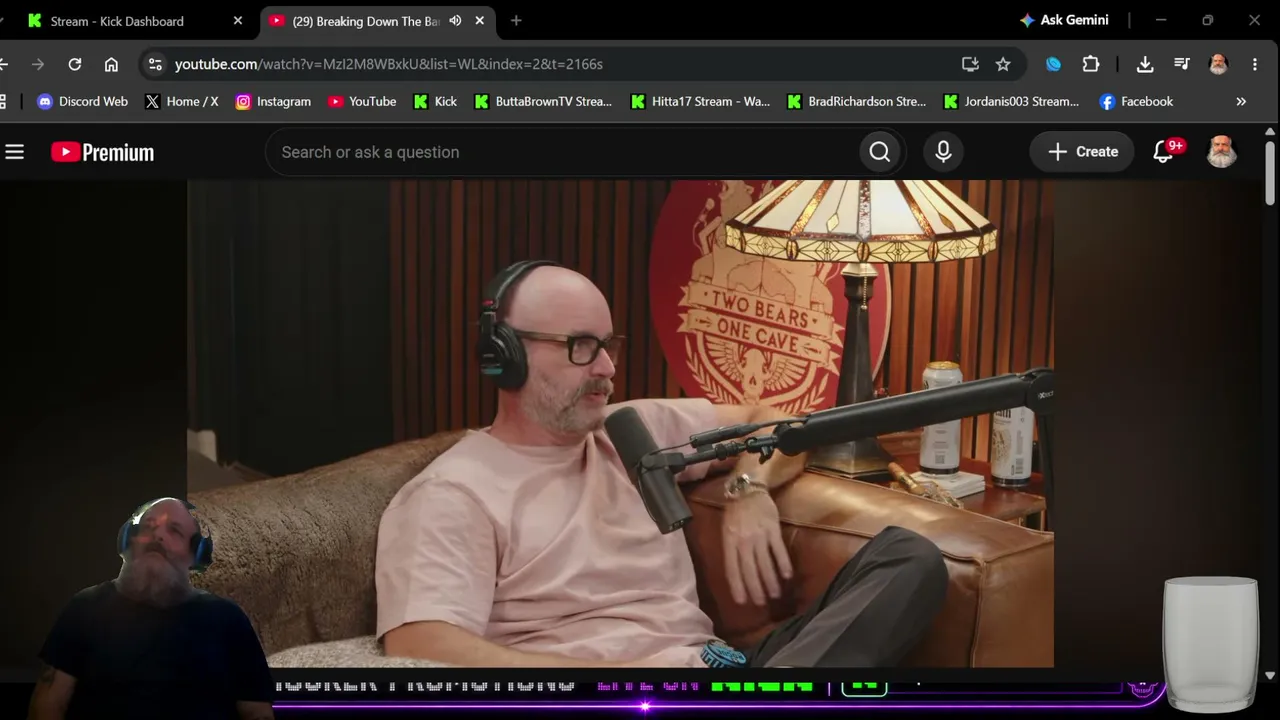The height and width of the screenshot is (720, 1280).
Task: Open the browser home page
Action: (x=111, y=64)
